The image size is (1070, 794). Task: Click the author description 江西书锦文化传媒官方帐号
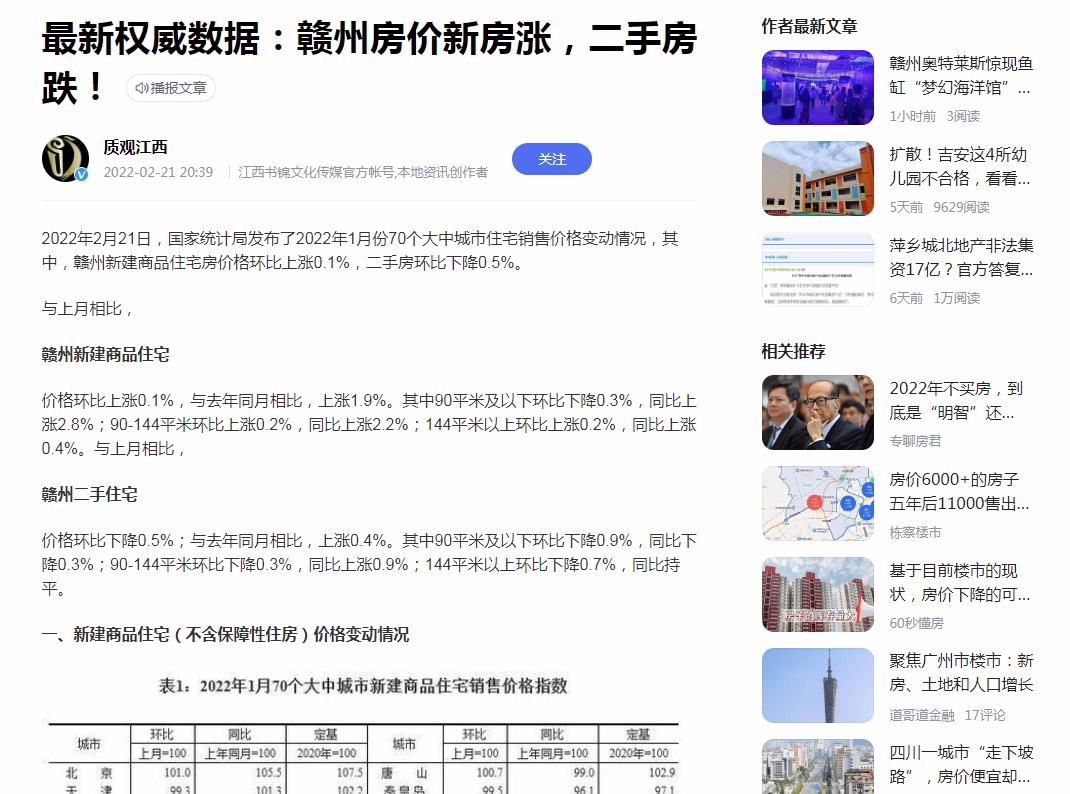tap(363, 172)
